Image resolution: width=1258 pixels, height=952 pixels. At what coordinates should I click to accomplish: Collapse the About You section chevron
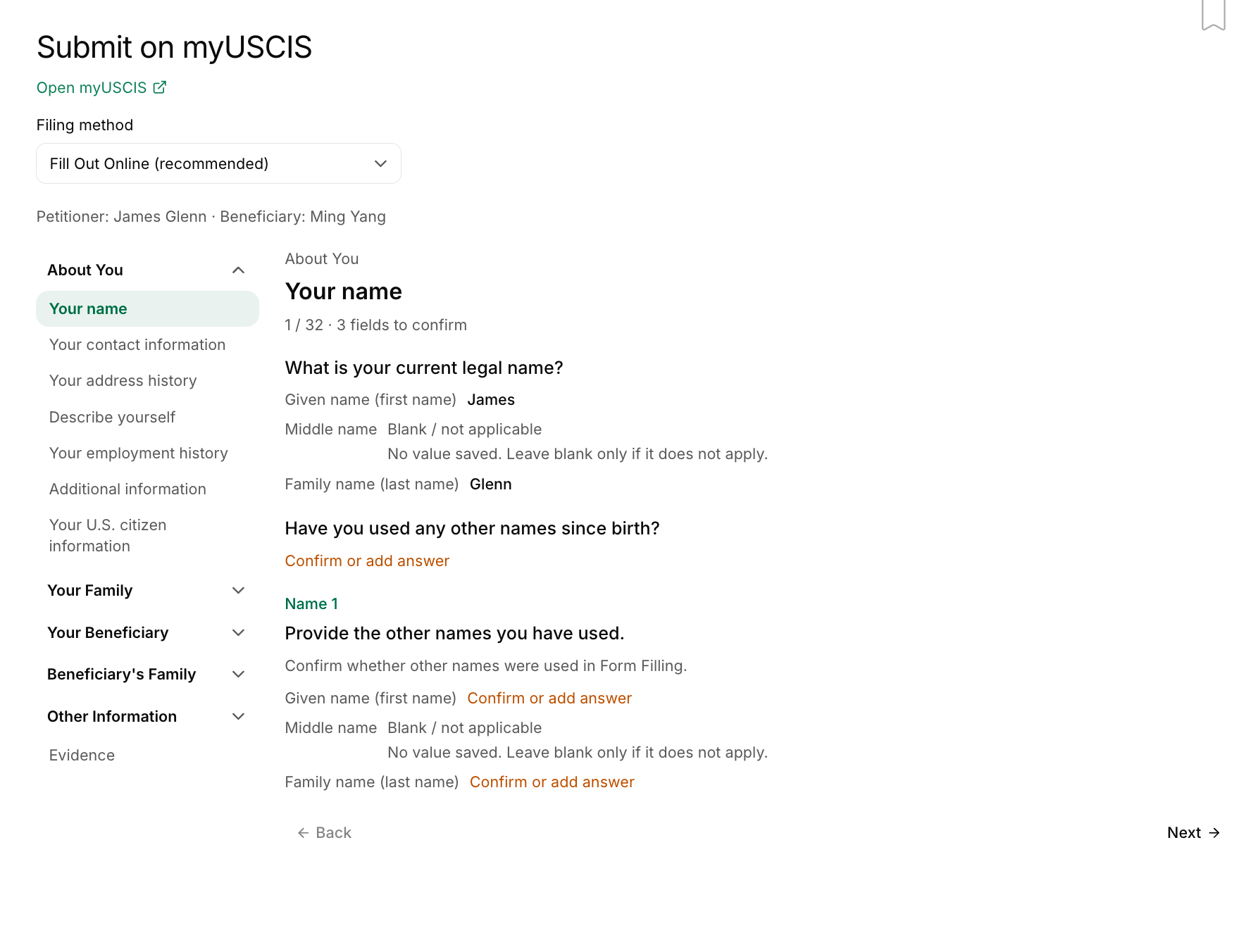238,270
